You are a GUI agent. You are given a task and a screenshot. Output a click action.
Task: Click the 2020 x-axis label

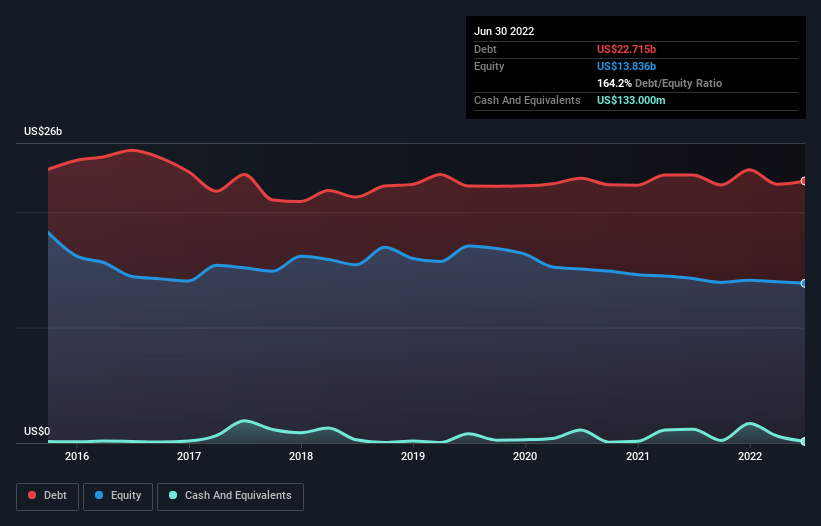pos(525,456)
